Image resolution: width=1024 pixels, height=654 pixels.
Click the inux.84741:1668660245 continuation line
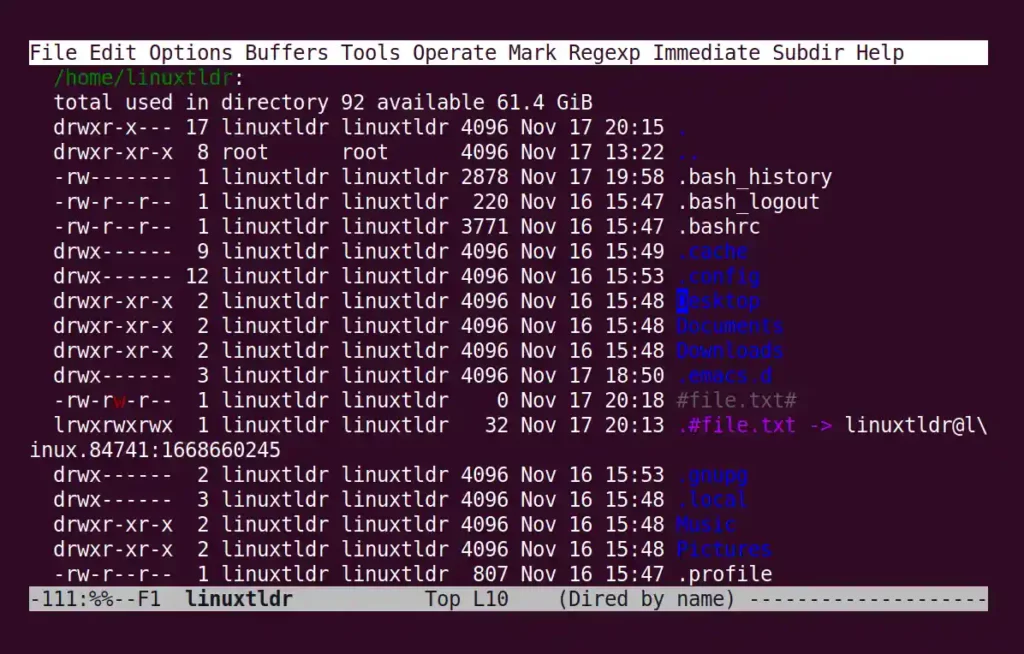click(x=155, y=450)
